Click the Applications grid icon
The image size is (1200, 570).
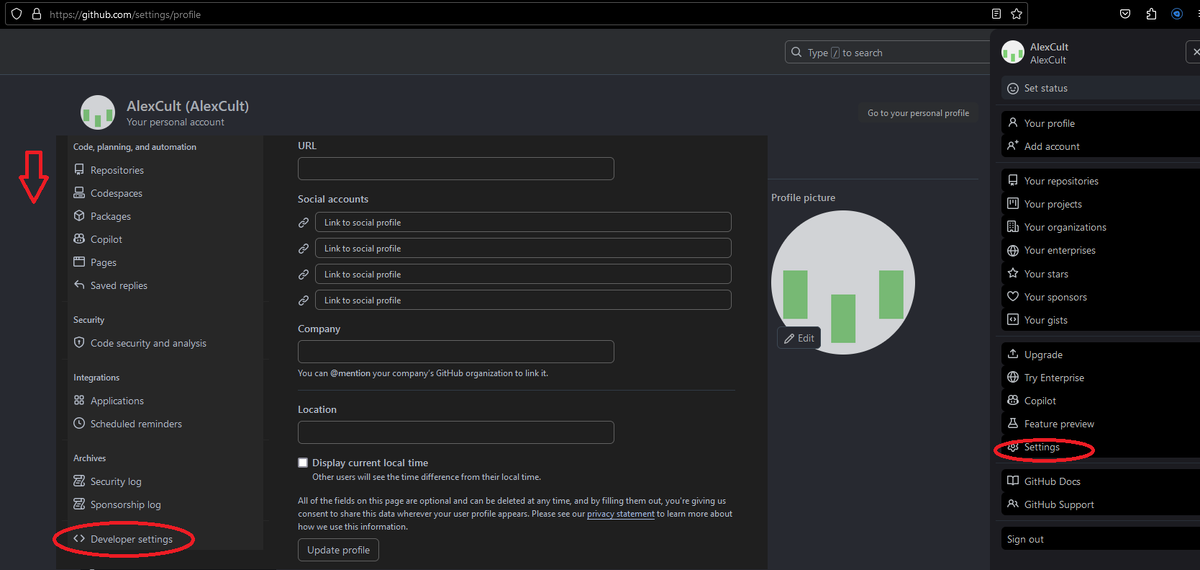[x=80, y=400]
